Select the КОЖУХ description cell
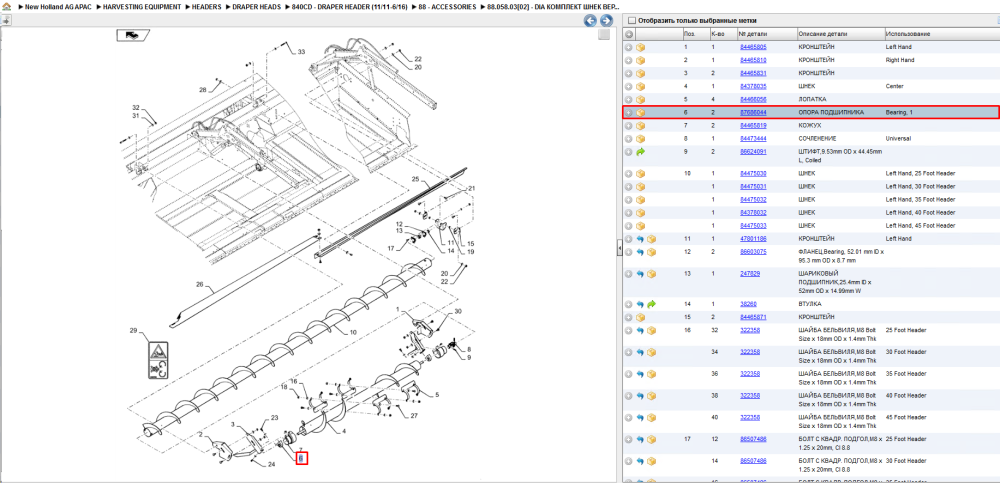The image size is (1000, 483). pyautogui.click(x=809, y=126)
